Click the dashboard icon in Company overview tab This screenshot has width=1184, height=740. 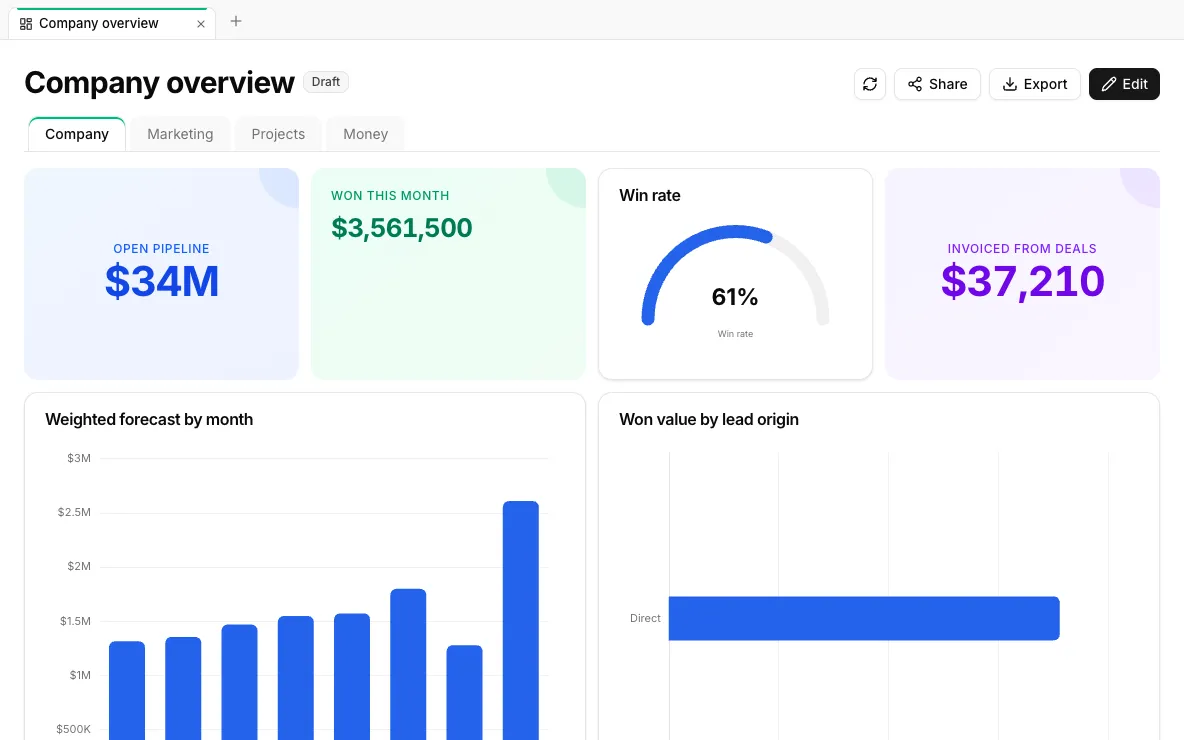26,24
